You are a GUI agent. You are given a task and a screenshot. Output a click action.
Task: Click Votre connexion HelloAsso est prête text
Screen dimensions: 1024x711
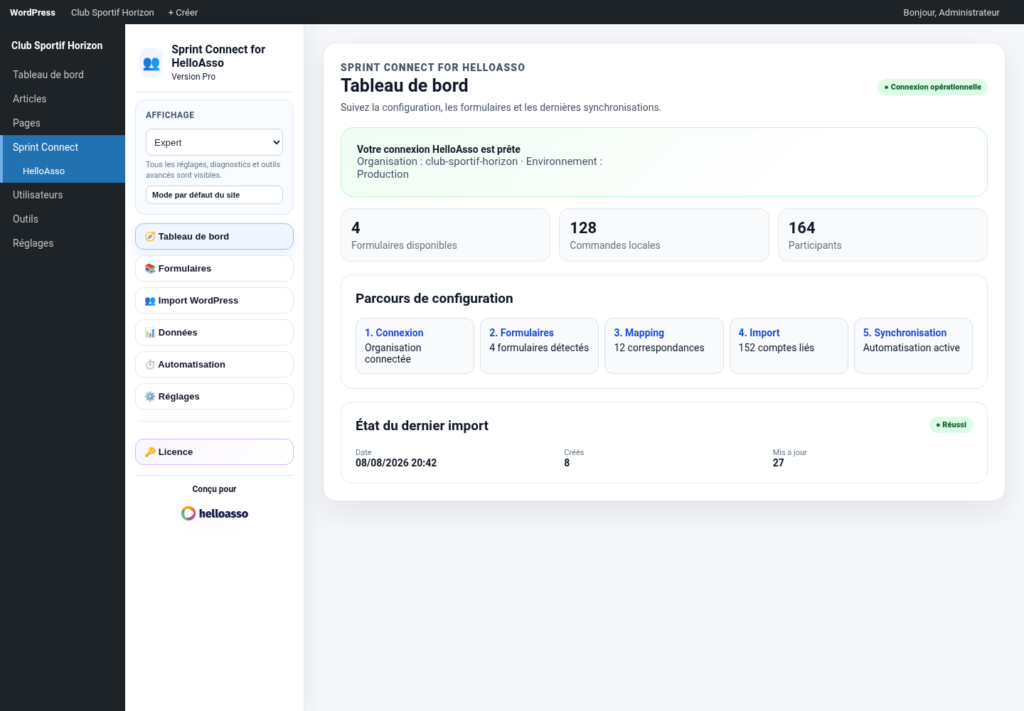click(438, 150)
